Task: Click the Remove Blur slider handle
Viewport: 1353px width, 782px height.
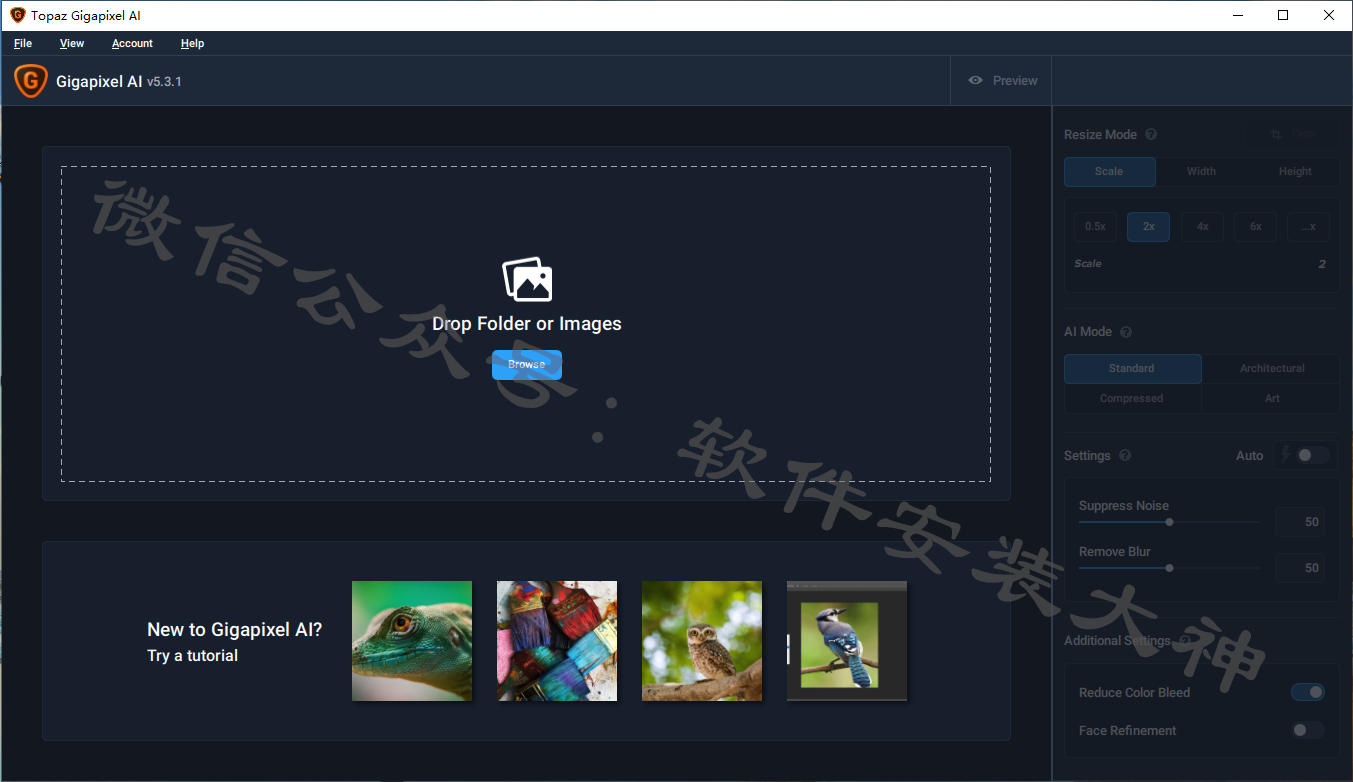Action: point(1169,568)
